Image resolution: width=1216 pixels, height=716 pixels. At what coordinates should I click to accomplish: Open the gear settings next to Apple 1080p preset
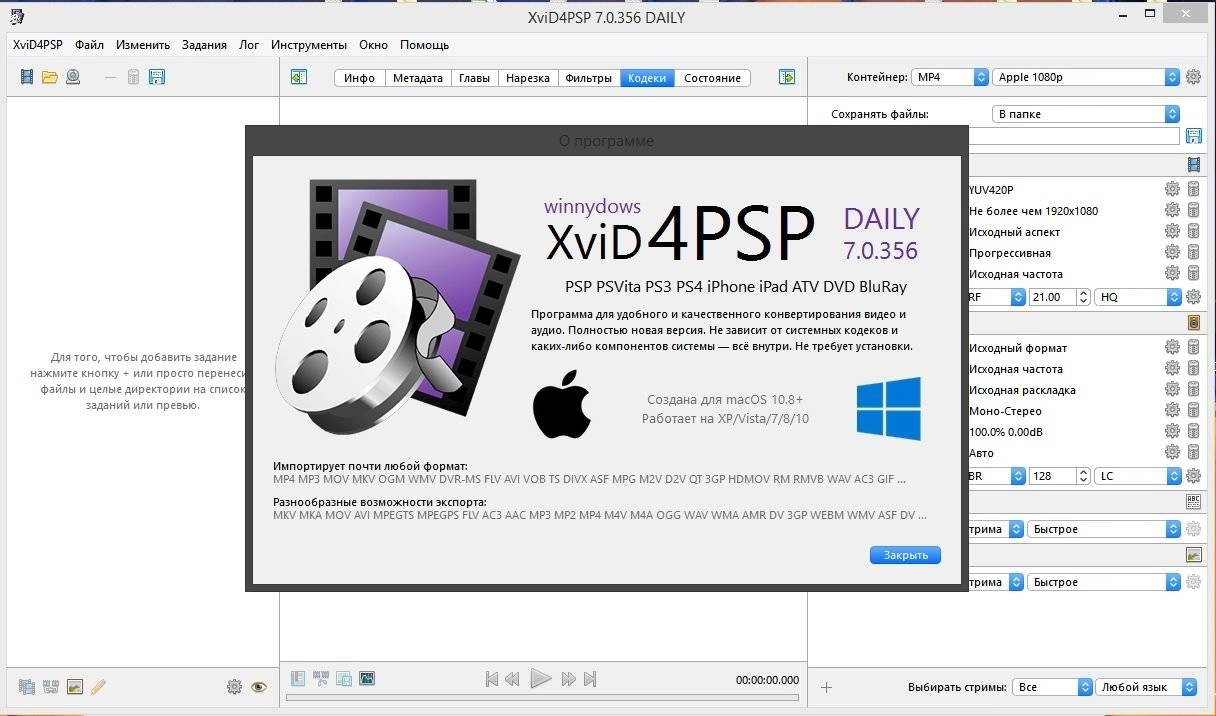(x=1193, y=77)
